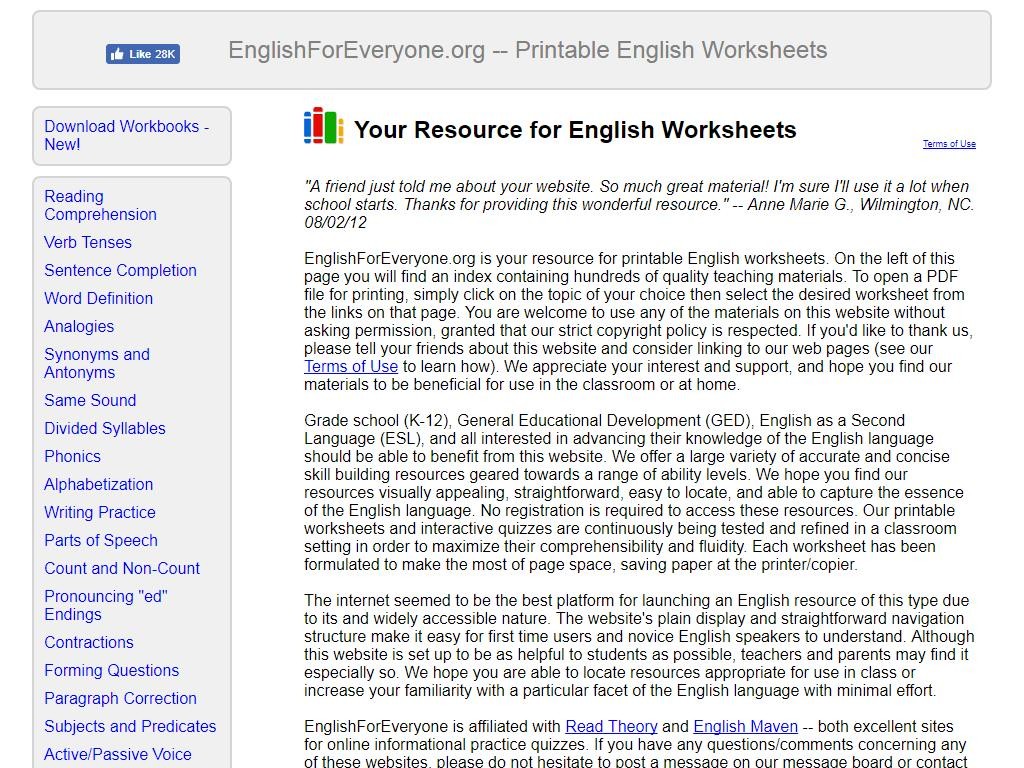The width and height of the screenshot is (1024, 768).
Task: Go to Active/Passive Voice page
Action: [x=118, y=755]
